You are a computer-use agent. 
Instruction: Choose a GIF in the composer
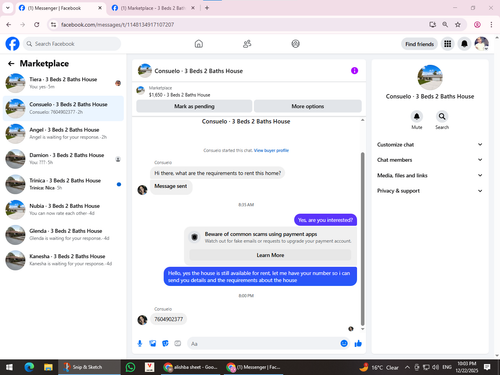tap(178, 343)
